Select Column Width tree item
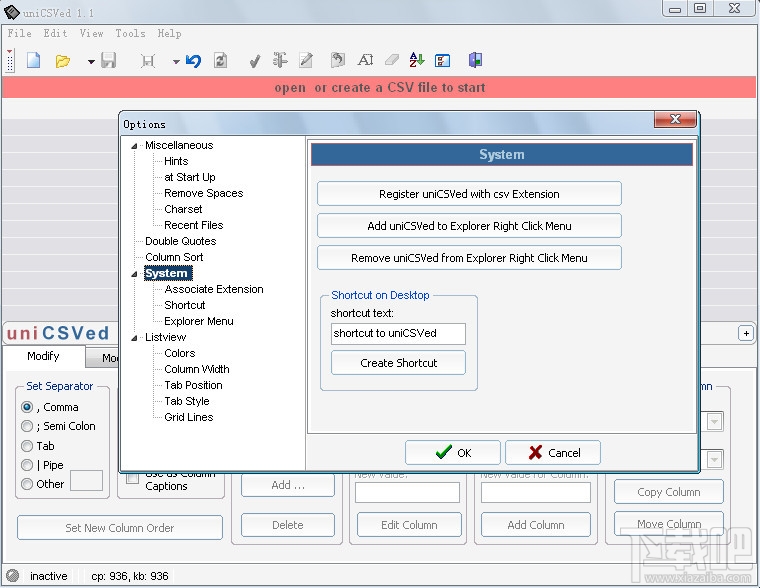Viewport: 760px width, 588px height. tap(197, 369)
